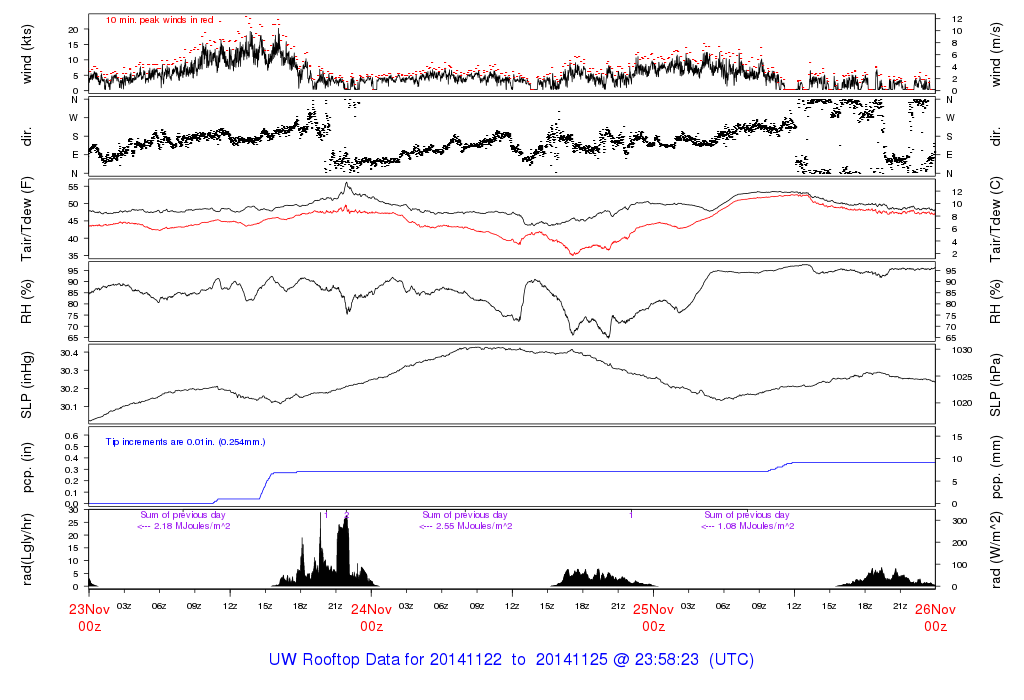Click the '23Nov' date label on time axis
1024x700 pixels.
pos(89,609)
